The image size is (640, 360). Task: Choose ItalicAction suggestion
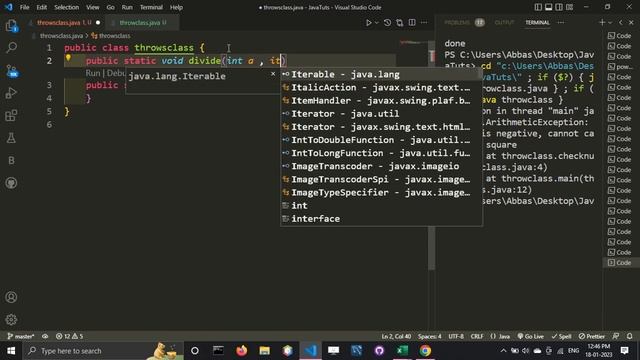pyautogui.click(x=381, y=87)
